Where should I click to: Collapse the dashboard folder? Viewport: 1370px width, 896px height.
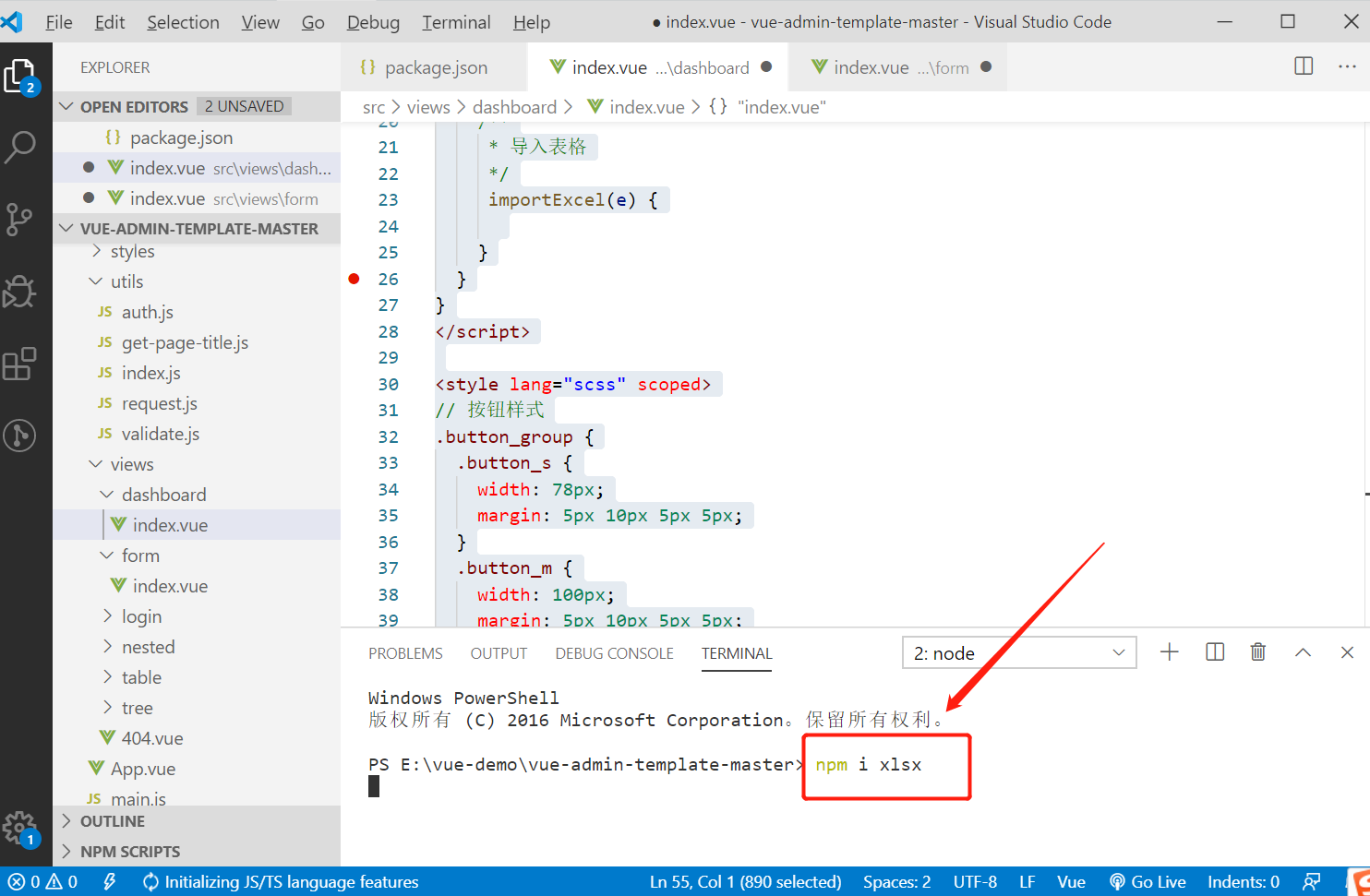197,495
